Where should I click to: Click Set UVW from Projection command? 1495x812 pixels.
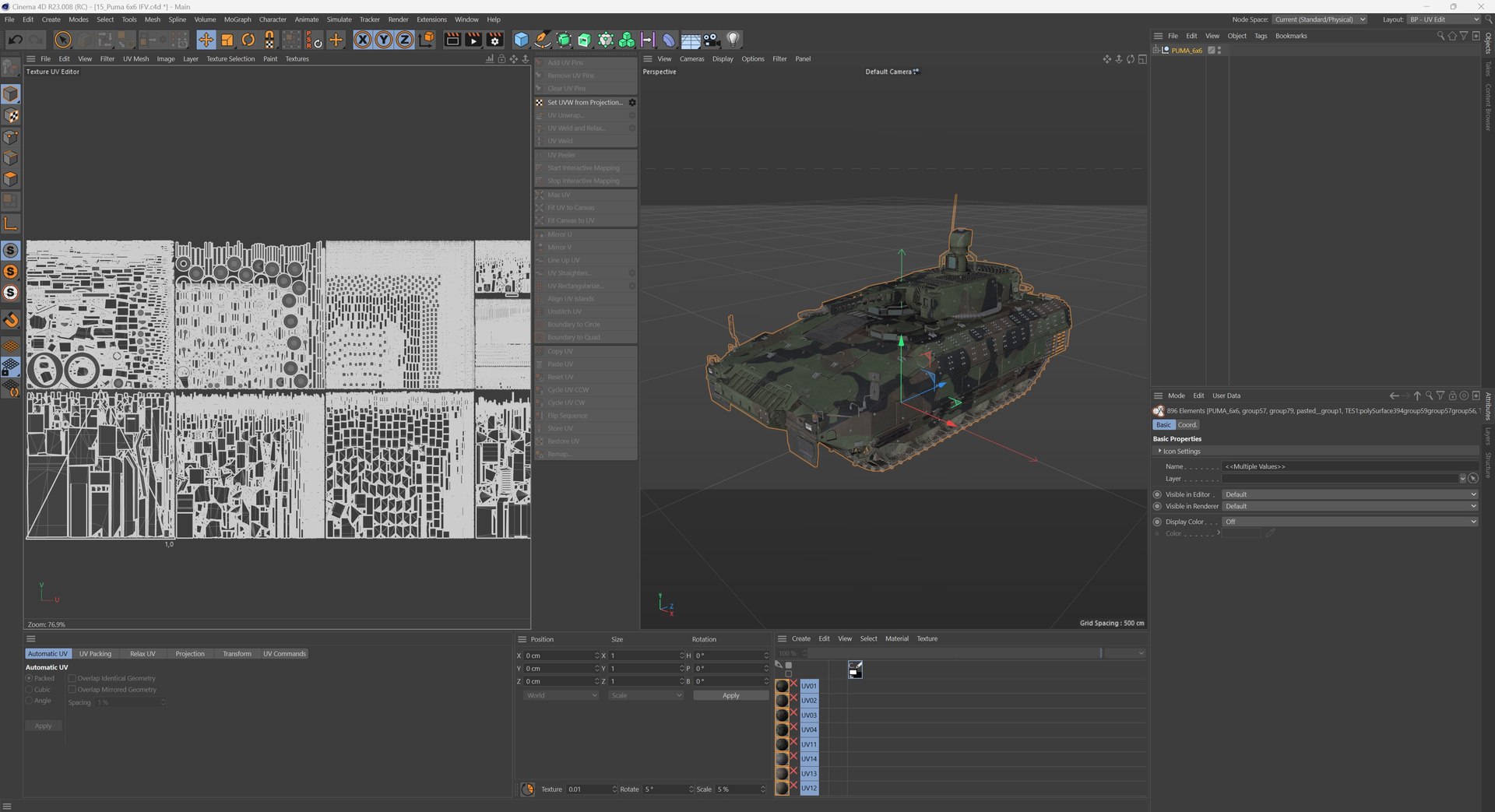coord(585,103)
